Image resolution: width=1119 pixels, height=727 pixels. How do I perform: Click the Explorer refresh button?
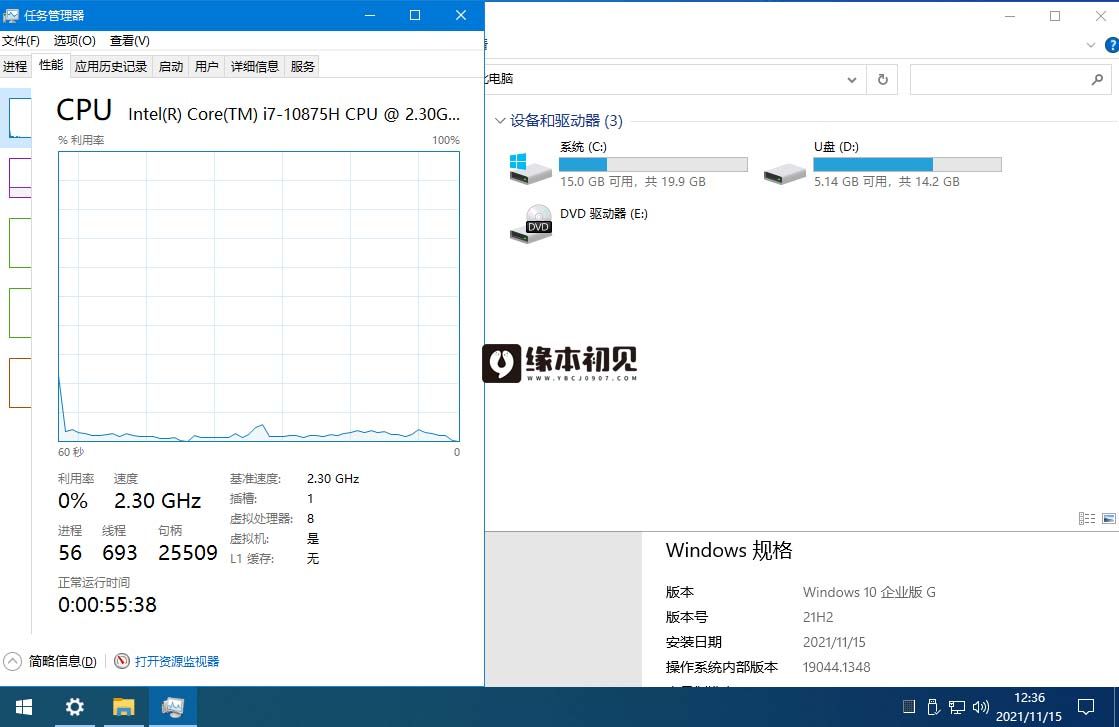882,79
